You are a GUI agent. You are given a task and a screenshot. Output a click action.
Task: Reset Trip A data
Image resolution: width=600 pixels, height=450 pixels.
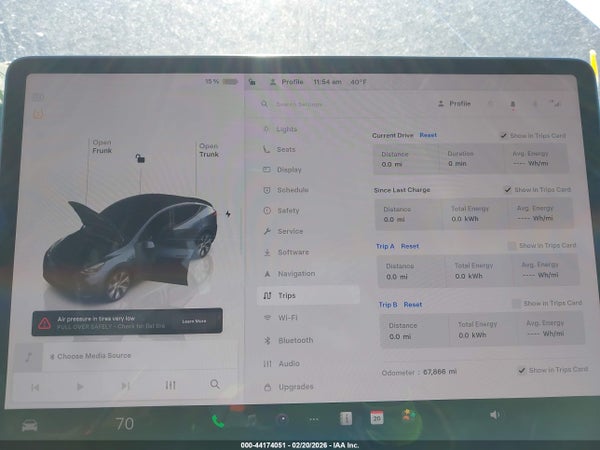point(410,246)
